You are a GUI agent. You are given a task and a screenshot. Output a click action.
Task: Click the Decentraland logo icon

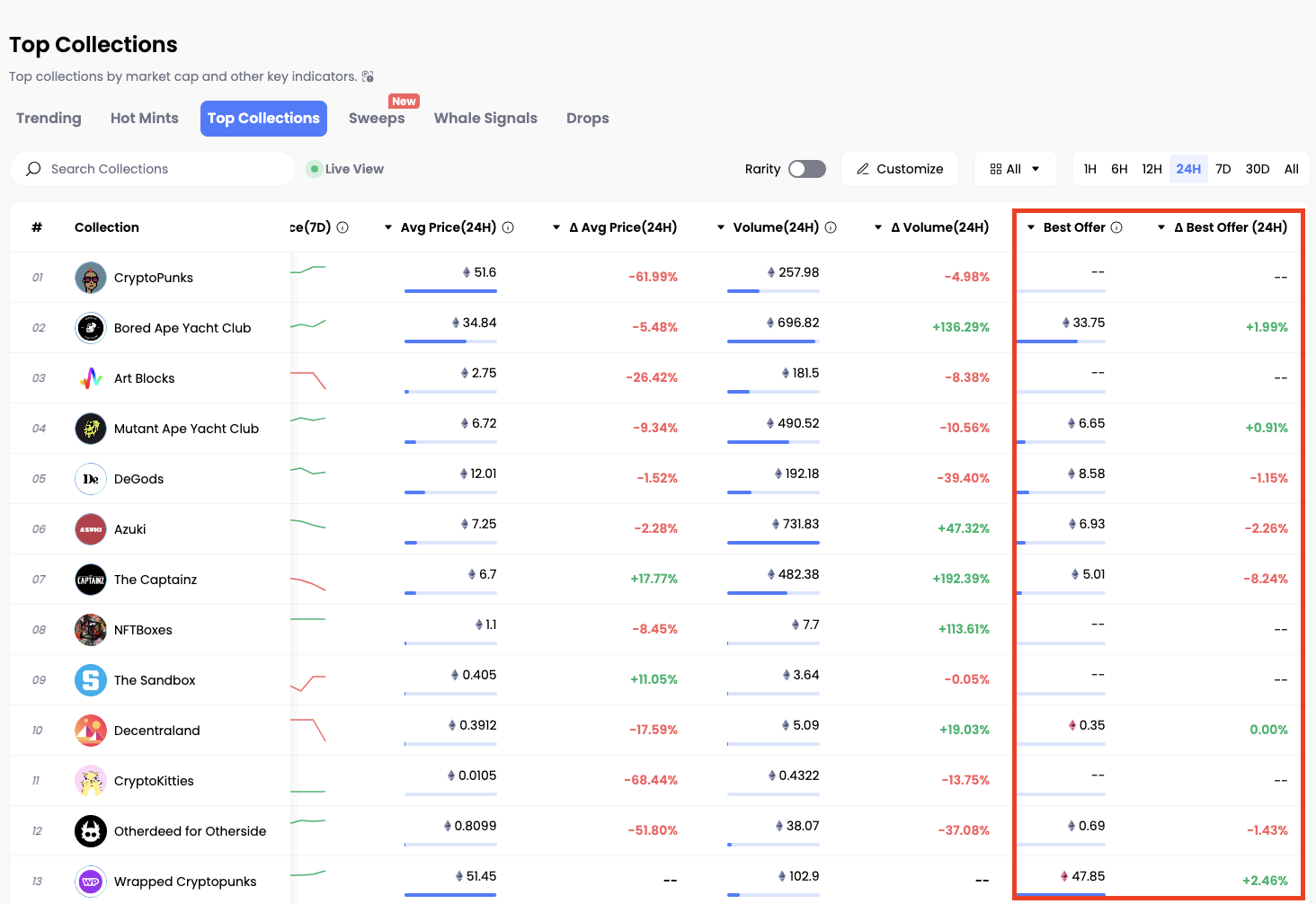click(91, 731)
